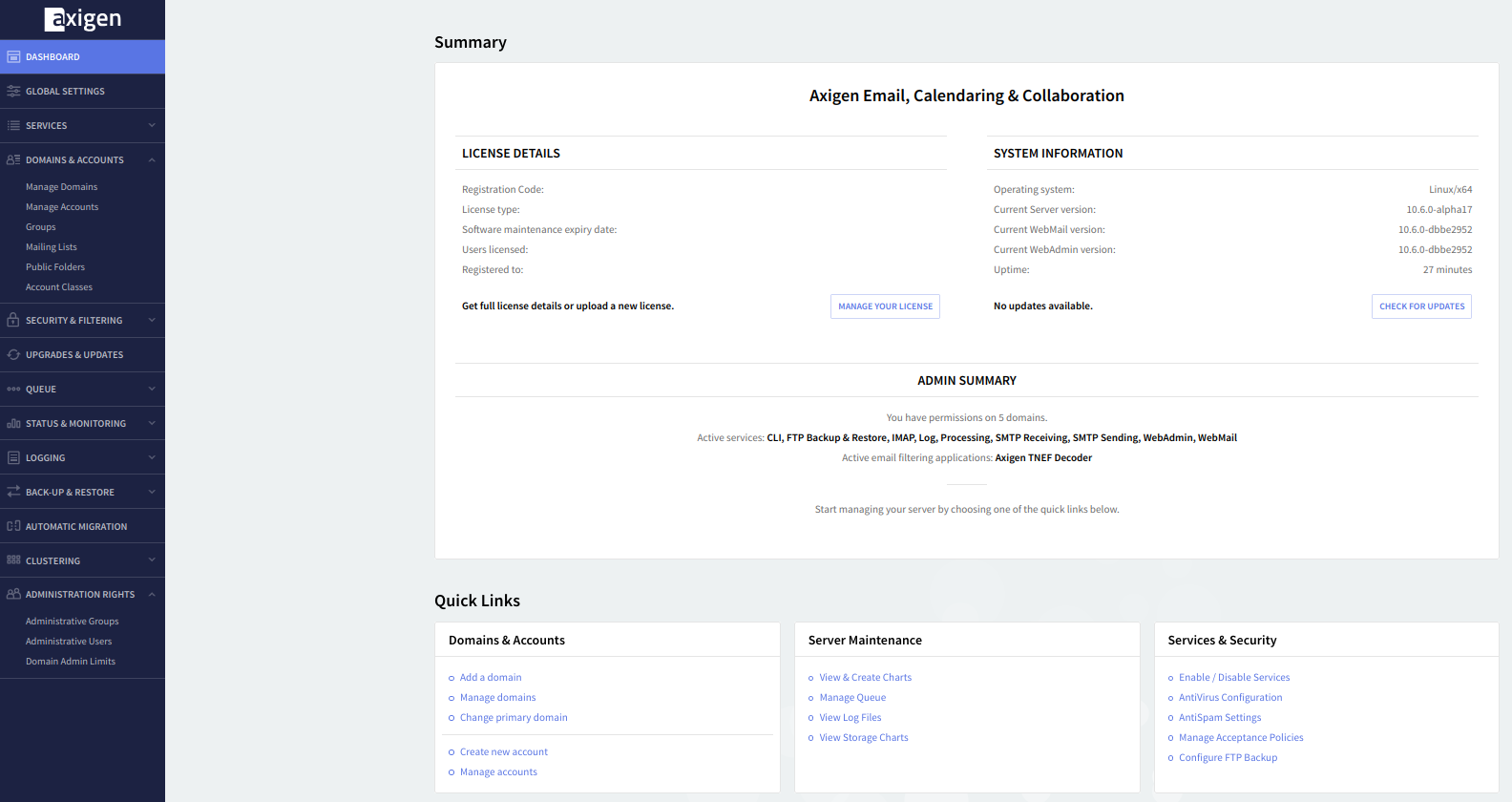Click the Upgrades & Updates refresh icon
The width and height of the screenshot is (1512, 802).
(x=13, y=355)
